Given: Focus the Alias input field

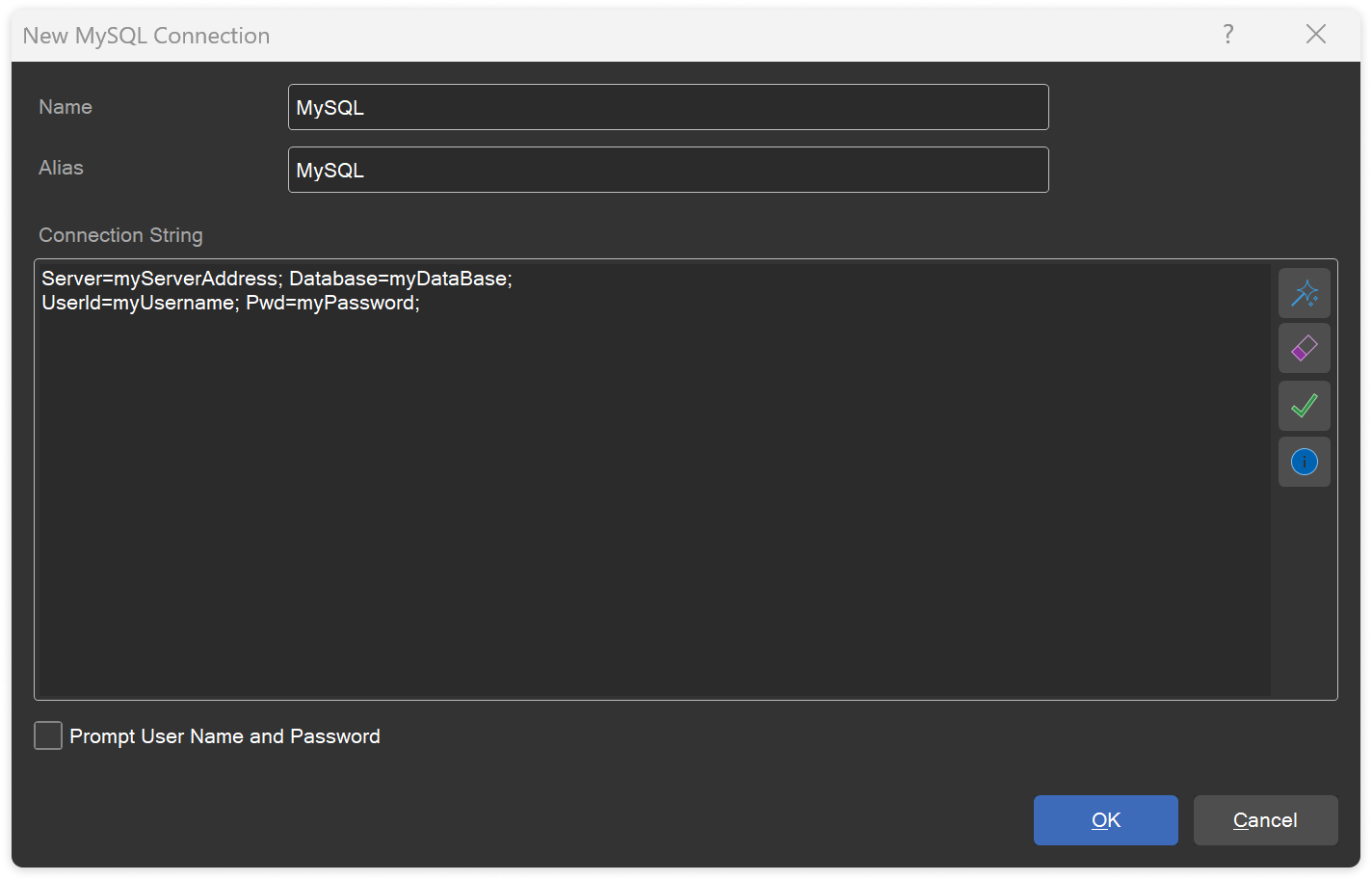Looking at the screenshot, I should pyautogui.click(x=669, y=170).
